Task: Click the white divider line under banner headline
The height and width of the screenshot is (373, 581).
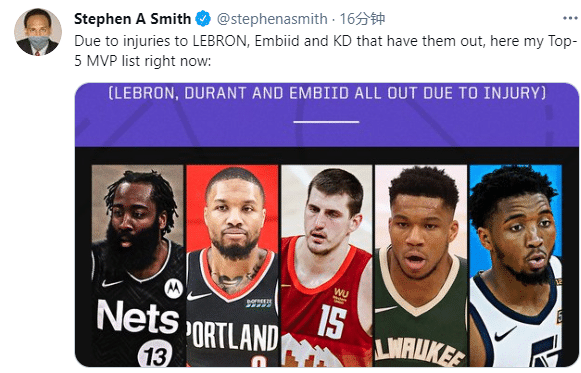Action: click(x=326, y=121)
